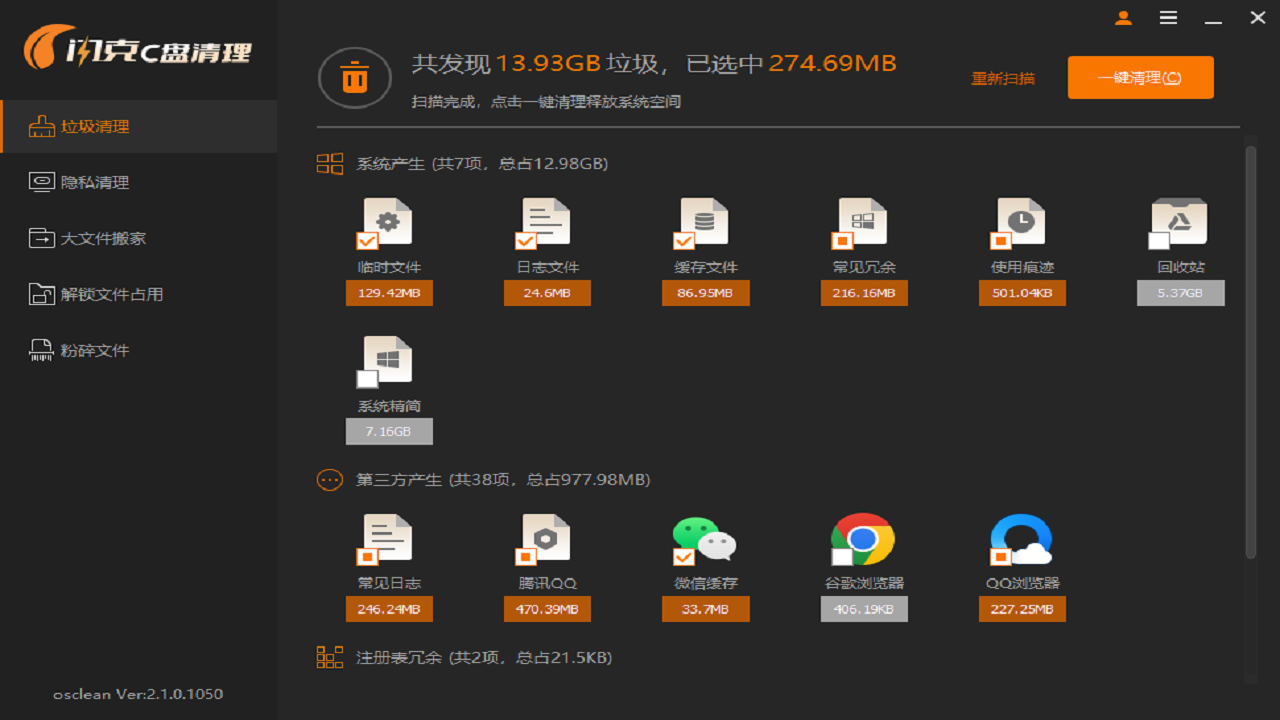
Task: Collapse the 系统产生 section header
Action: click(x=330, y=163)
